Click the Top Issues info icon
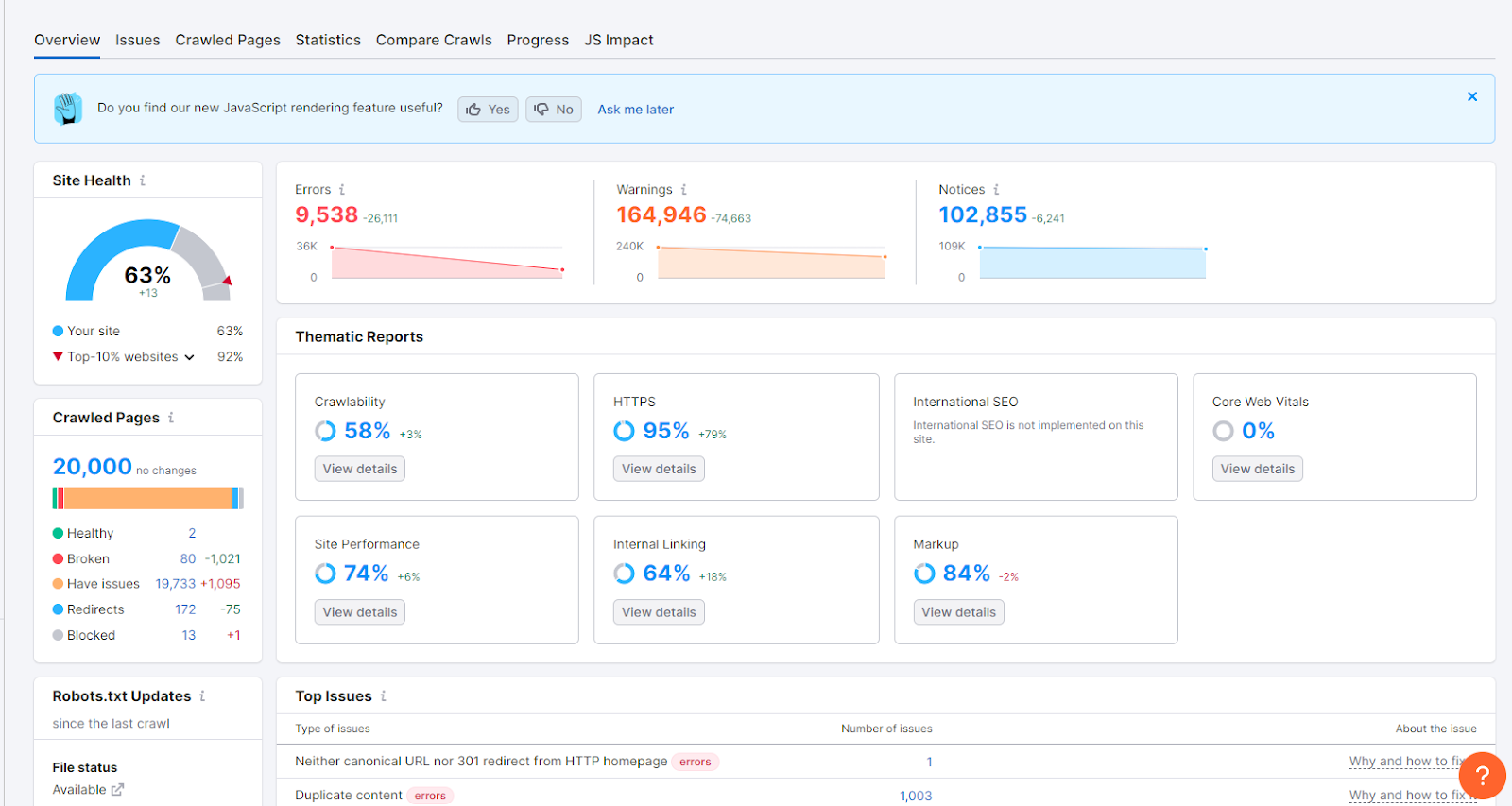Image resolution: width=1512 pixels, height=806 pixels. pyautogui.click(x=384, y=696)
